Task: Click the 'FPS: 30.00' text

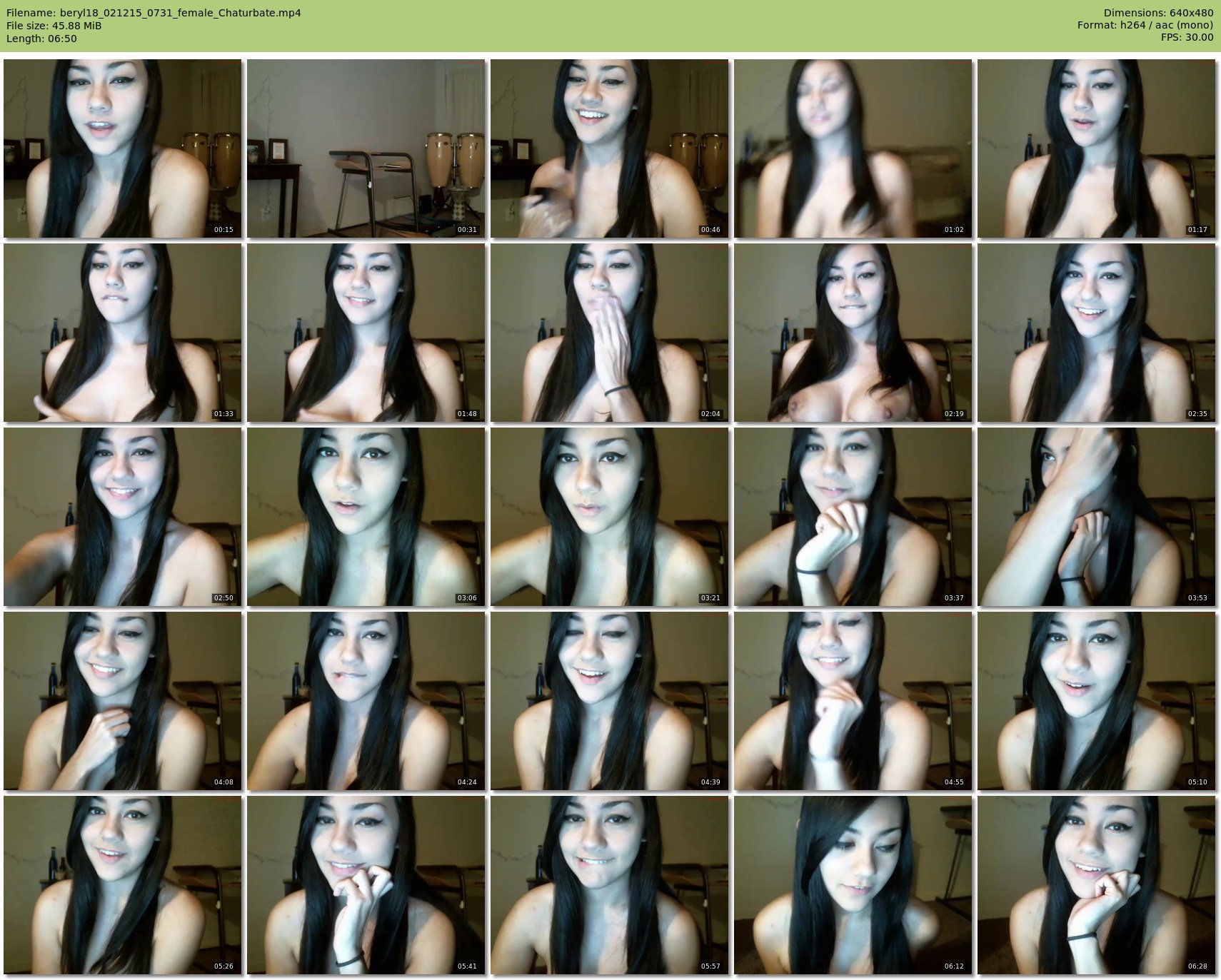Action: click(1187, 38)
